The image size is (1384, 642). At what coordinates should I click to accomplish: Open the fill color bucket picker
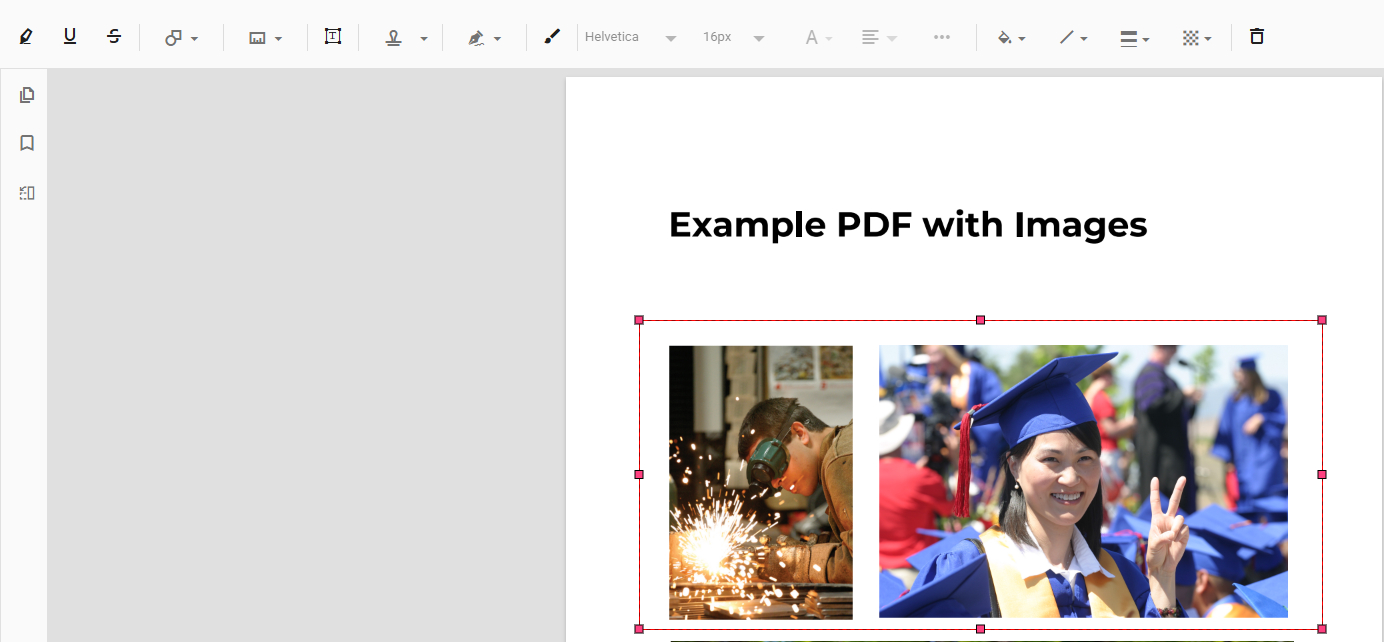click(x=1012, y=38)
